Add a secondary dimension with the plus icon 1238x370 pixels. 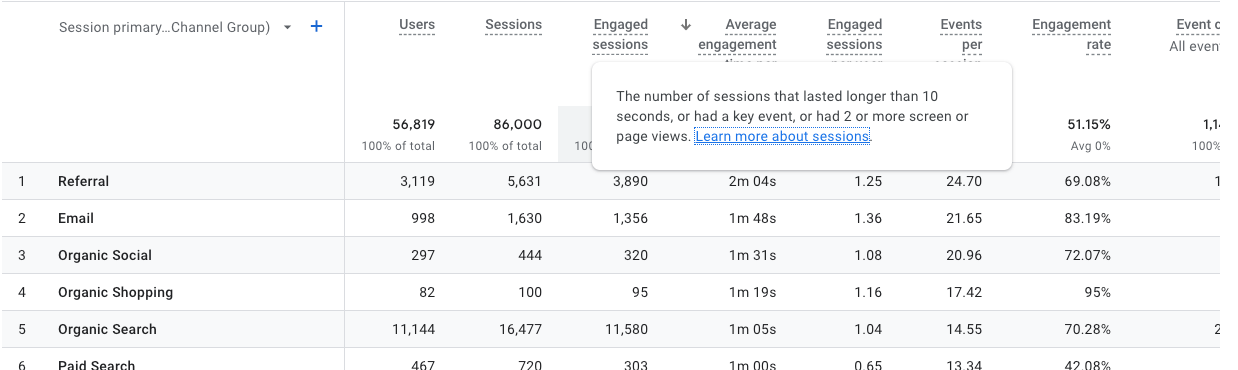(x=316, y=27)
